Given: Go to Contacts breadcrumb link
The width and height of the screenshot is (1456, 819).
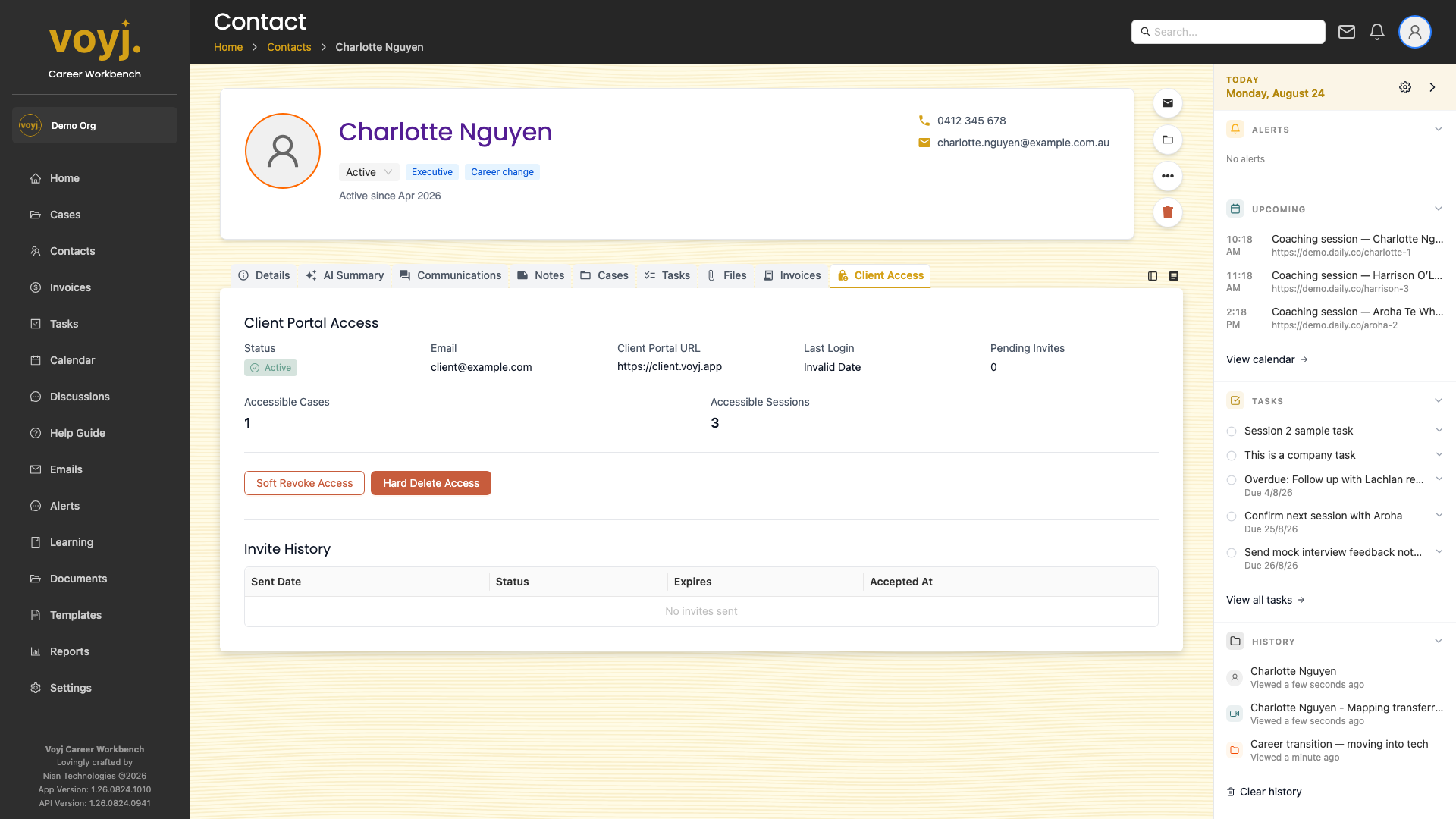Looking at the screenshot, I should pyautogui.click(x=289, y=47).
